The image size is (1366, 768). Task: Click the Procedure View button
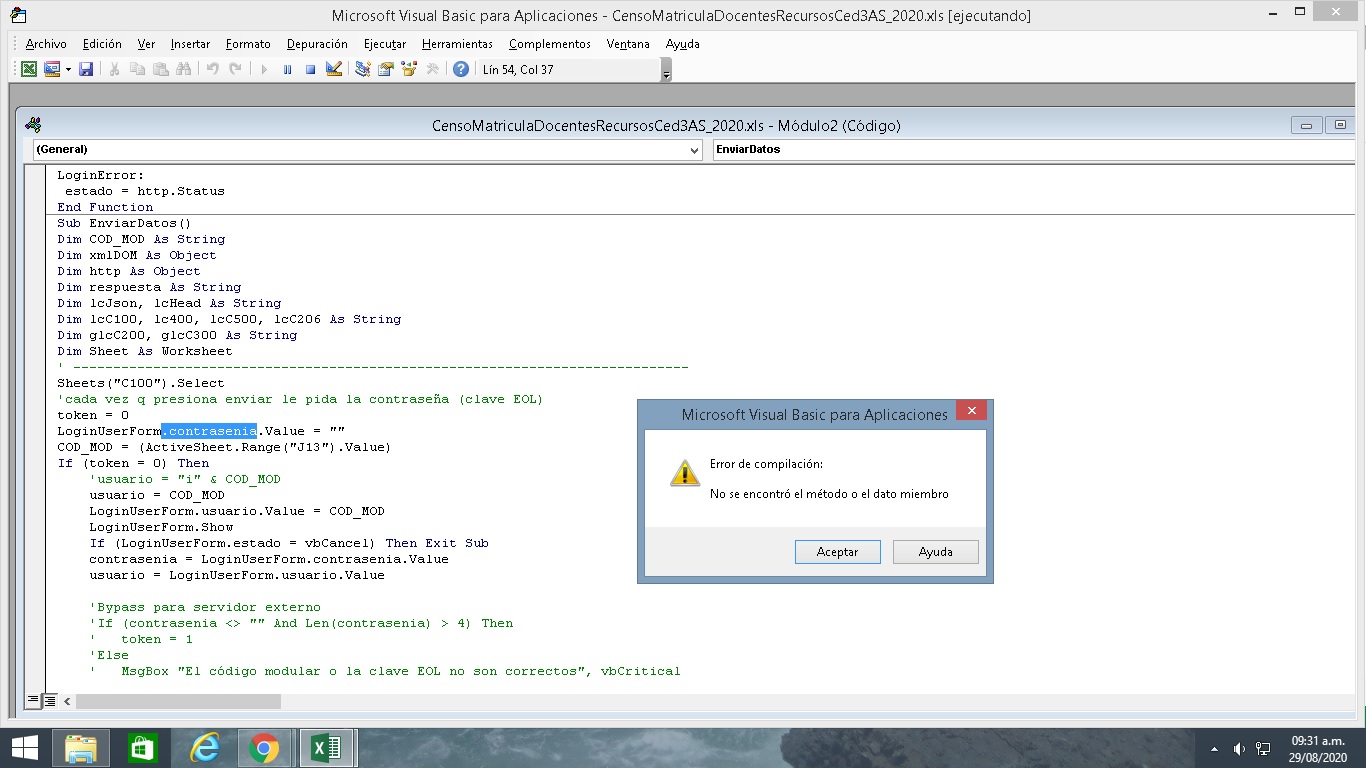point(33,701)
